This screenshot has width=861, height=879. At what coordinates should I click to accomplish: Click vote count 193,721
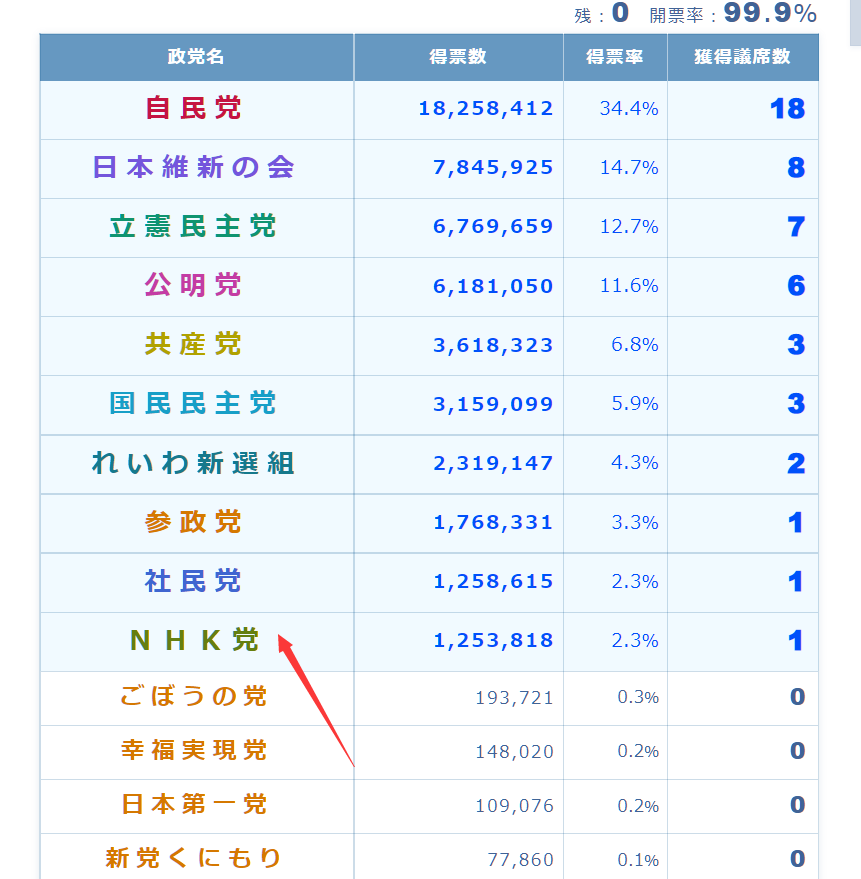point(515,698)
